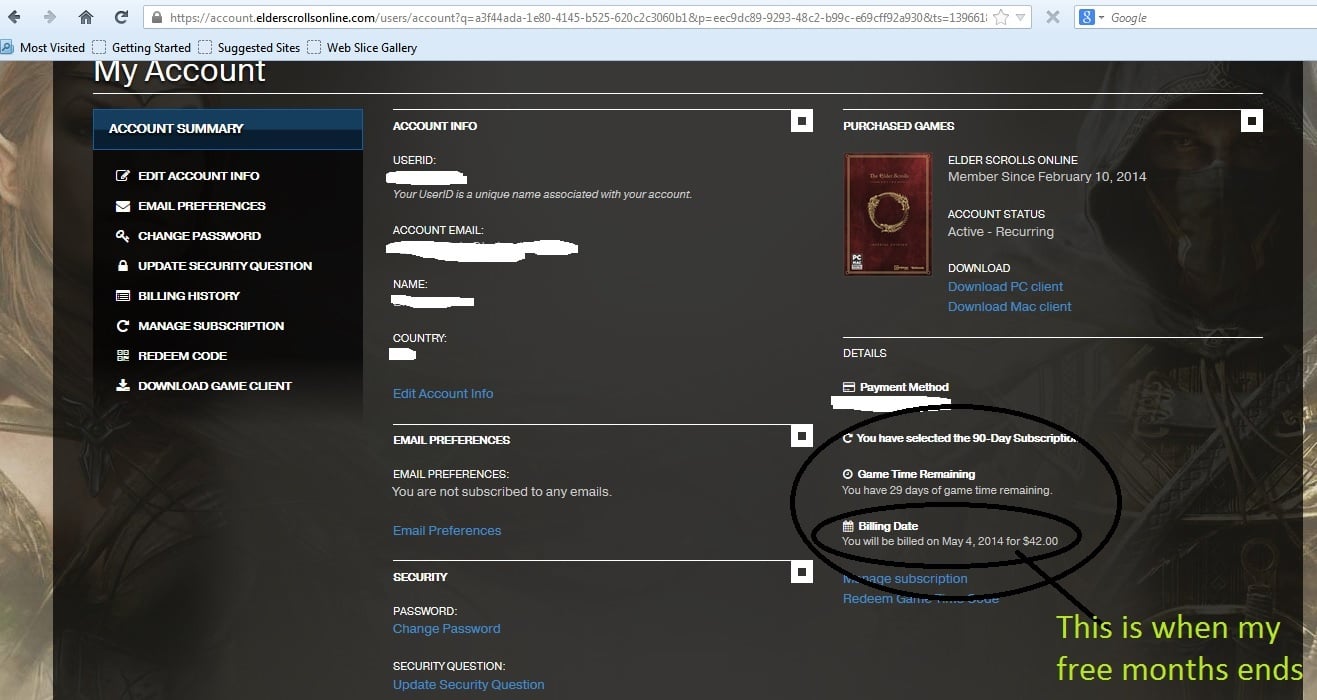Open Getting Started bookmark
Viewport: 1317px width, 700px height.
141,47
